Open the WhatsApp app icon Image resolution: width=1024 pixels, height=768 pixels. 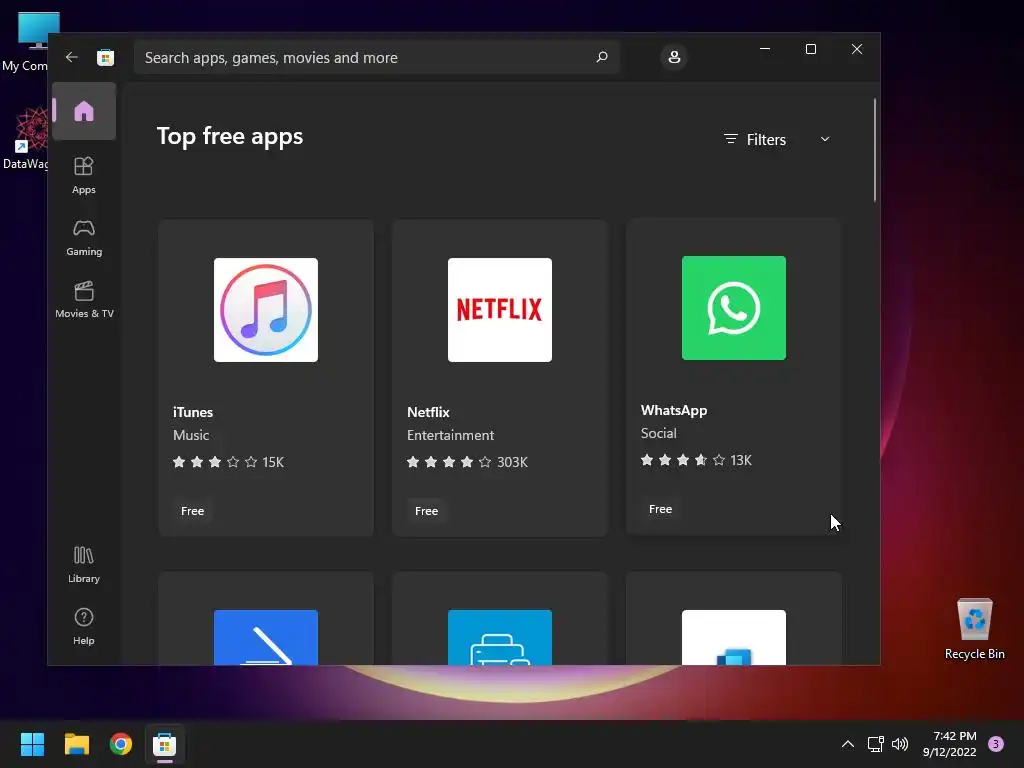pos(733,308)
